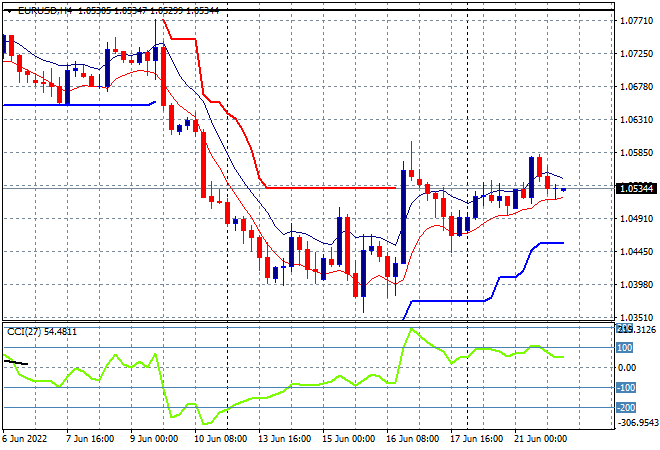The height and width of the screenshot is (450, 660).
Task: Click the 1.03980 price axis label
Action: coord(636,285)
